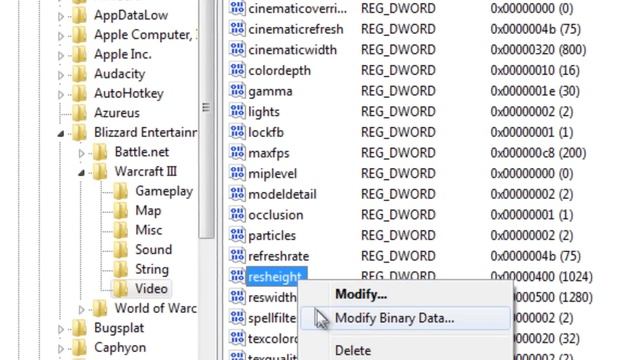Image resolution: width=640 pixels, height=360 pixels.
Task: Click the Audacity folder icon
Action: (80, 74)
